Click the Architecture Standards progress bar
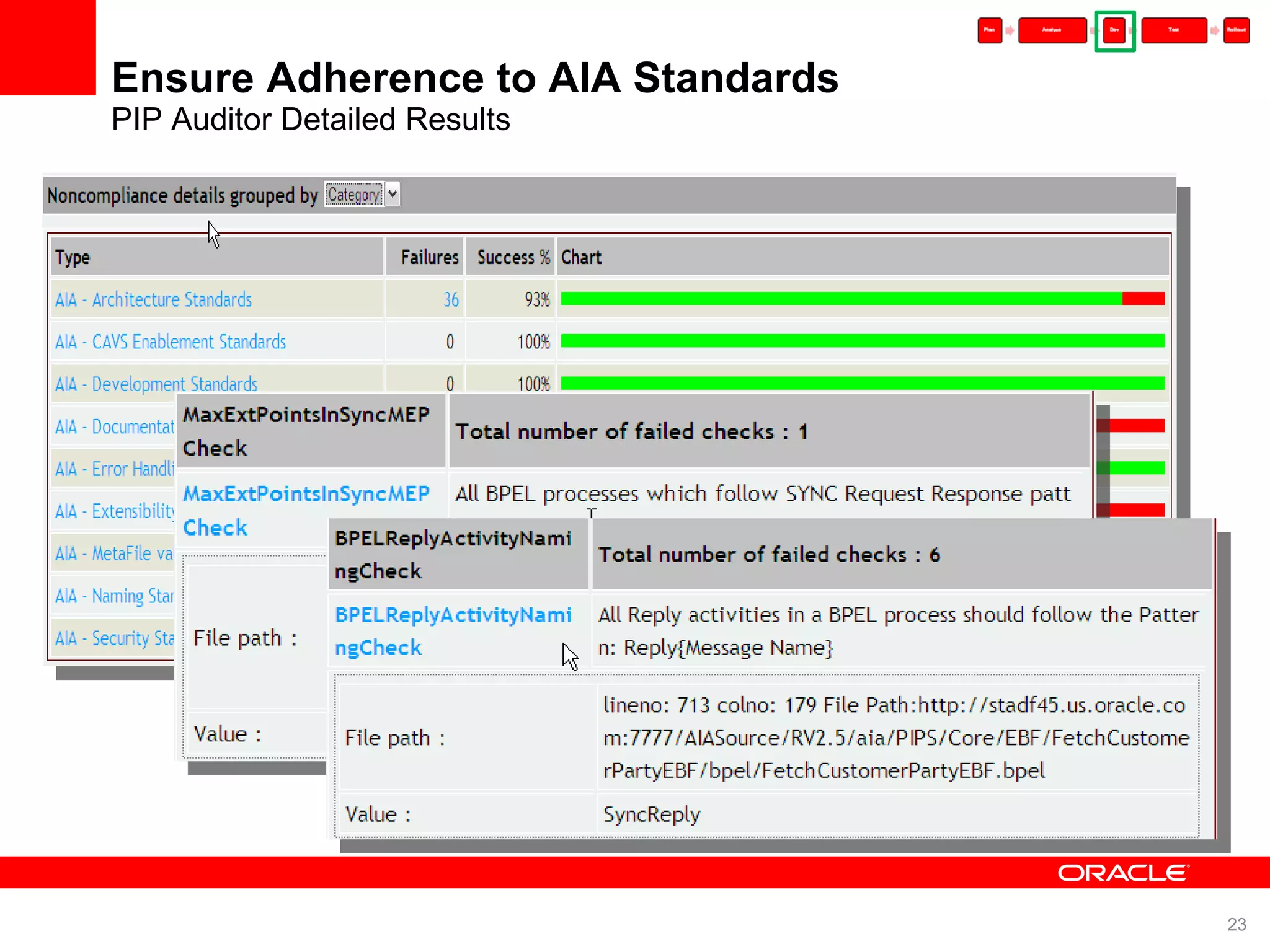The width and height of the screenshot is (1270, 952). 863,299
